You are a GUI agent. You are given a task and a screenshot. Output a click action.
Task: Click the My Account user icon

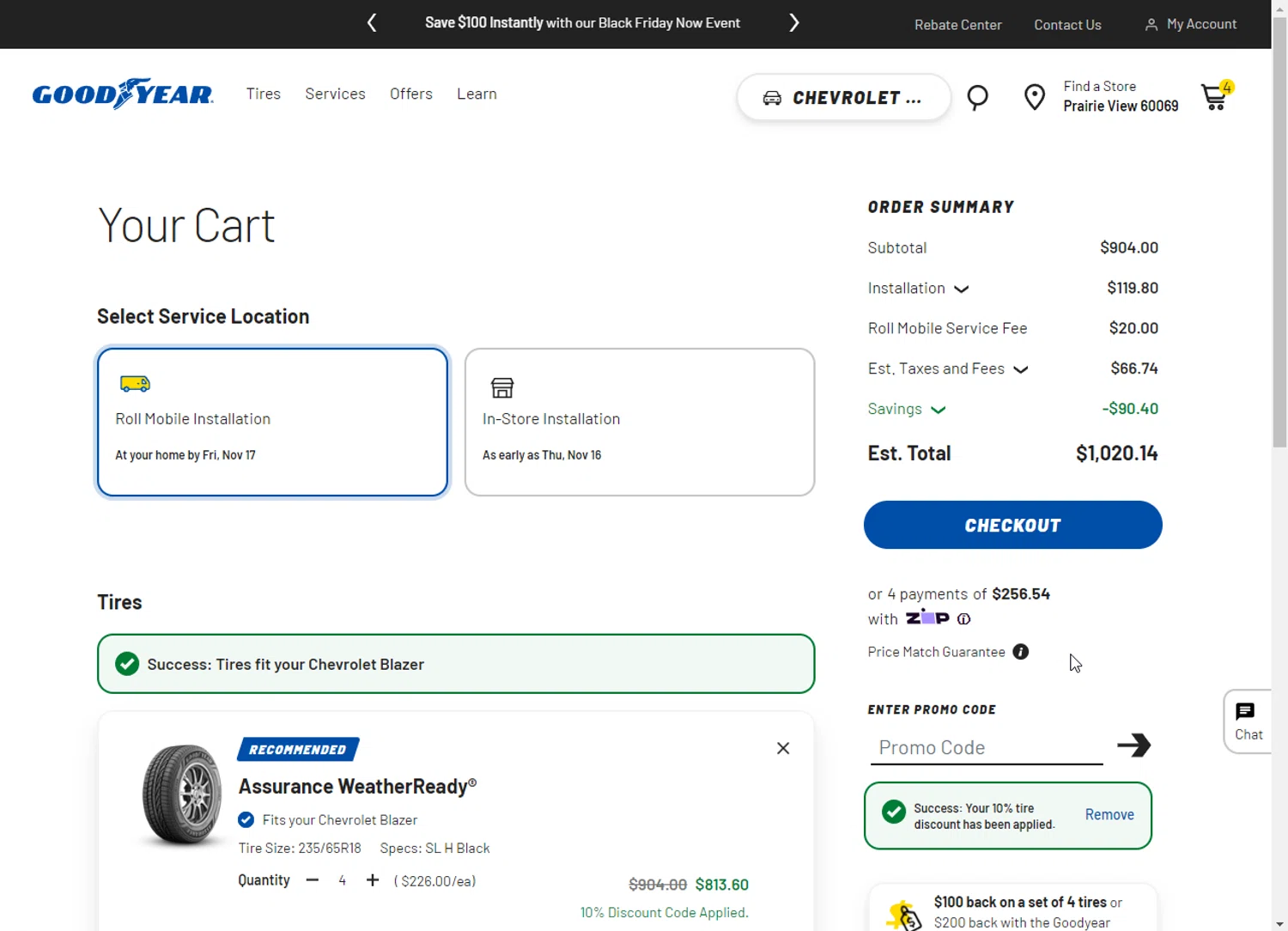click(x=1151, y=25)
